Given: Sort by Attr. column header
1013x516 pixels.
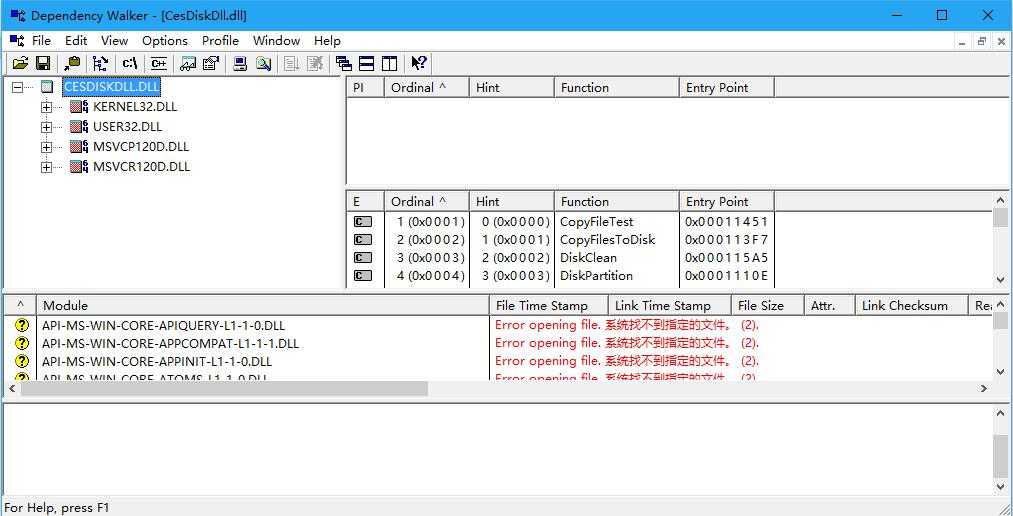Looking at the screenshot, I should click(x=830, y=305).
